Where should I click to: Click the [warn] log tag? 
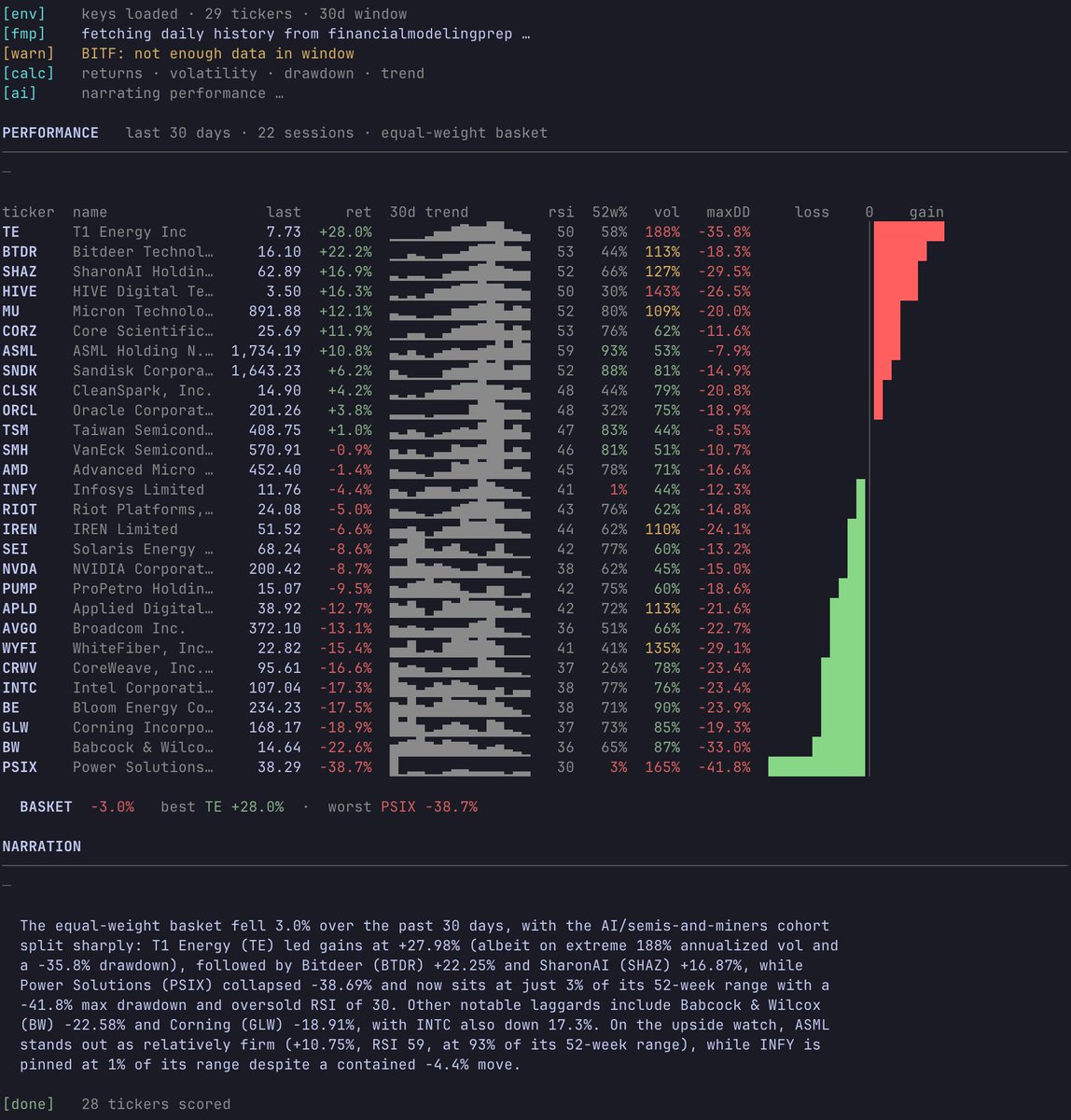[28, 53]
